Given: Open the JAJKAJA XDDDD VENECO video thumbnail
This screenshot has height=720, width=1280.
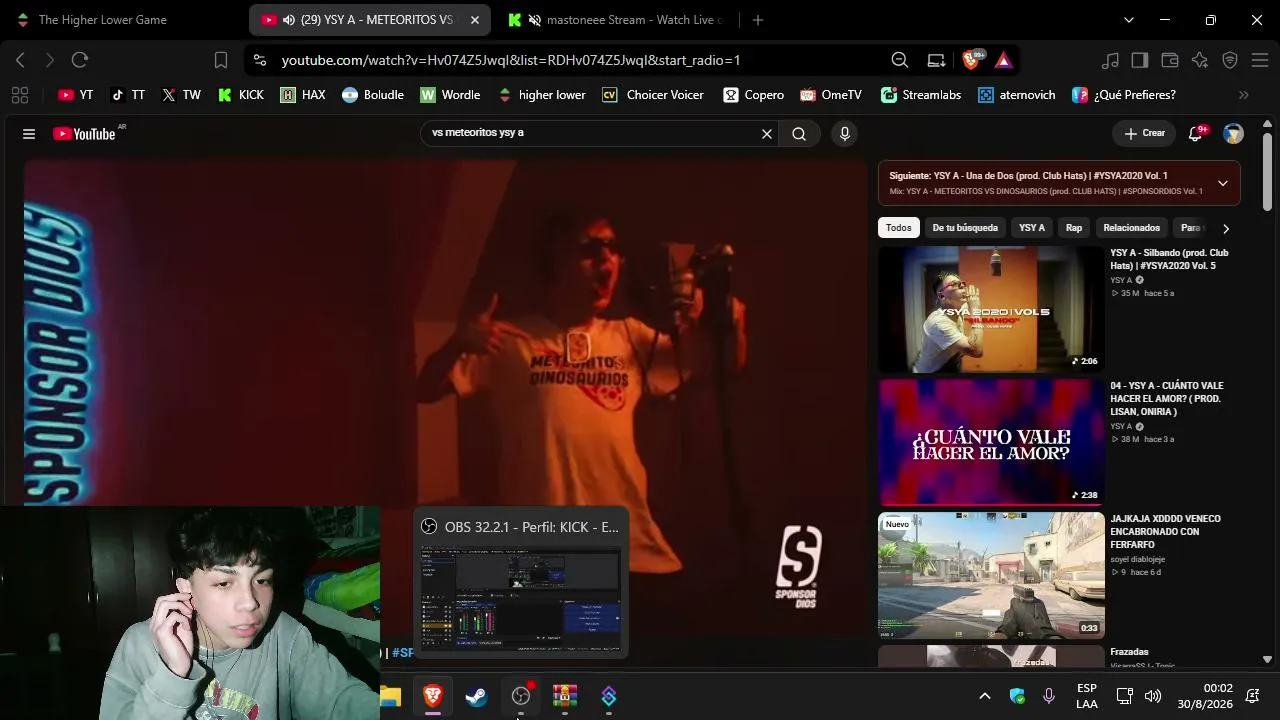Looking at the screenshot, I should pyautogui.click(x=991, y=575).
